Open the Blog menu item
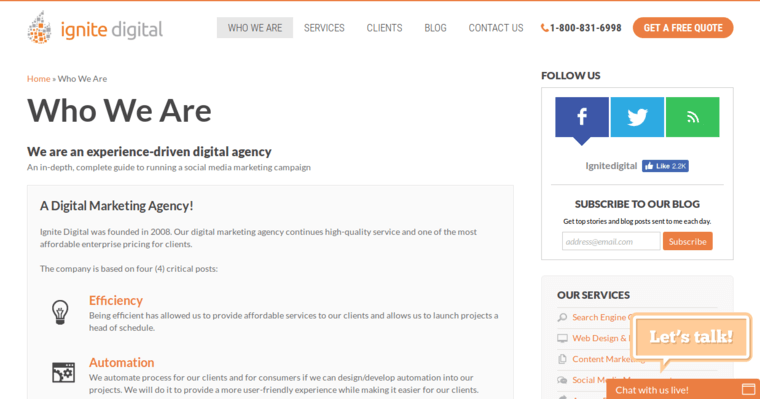The width and height of the screenshot is (760, 399). pos(435,28)
